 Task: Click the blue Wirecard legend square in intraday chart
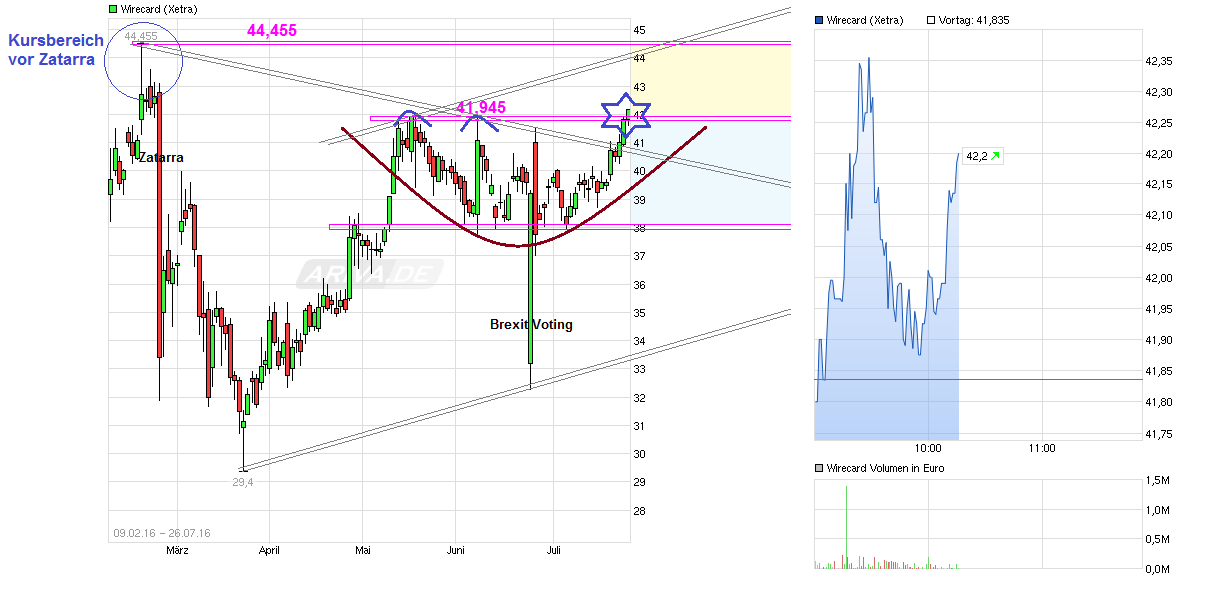point(820,20)
